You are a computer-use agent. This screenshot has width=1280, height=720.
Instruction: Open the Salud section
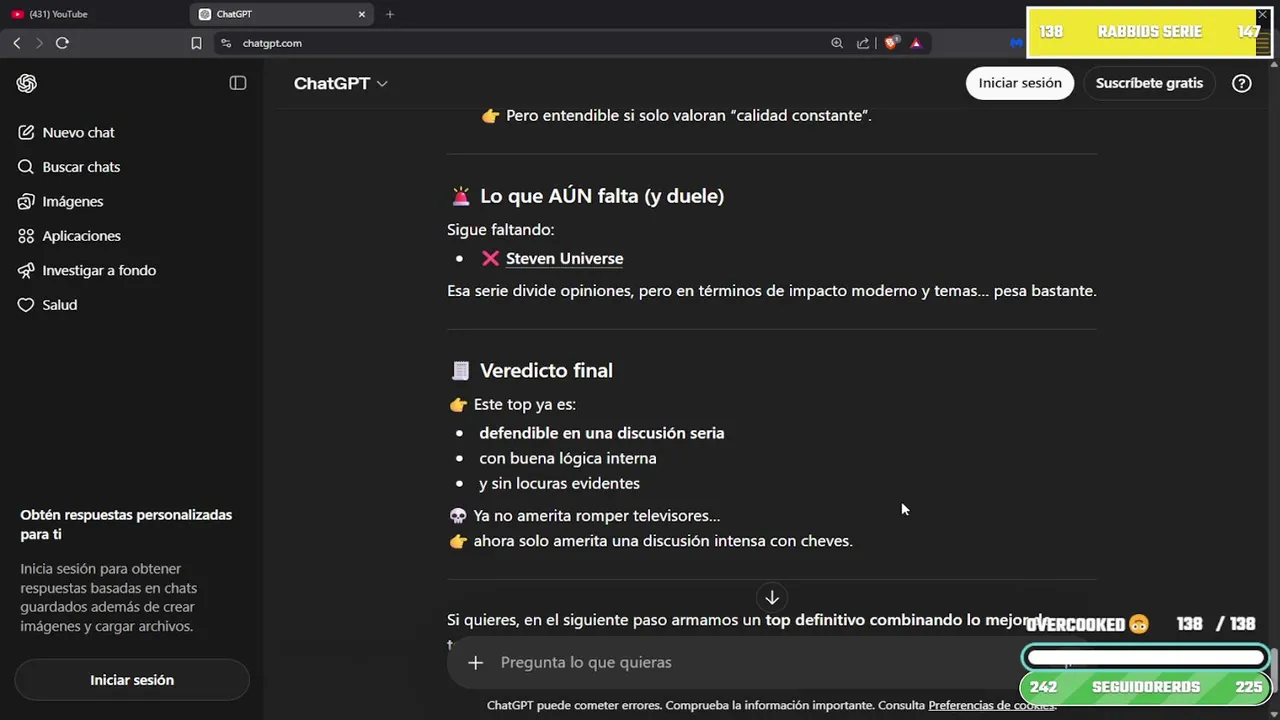(x=59, y=305)
